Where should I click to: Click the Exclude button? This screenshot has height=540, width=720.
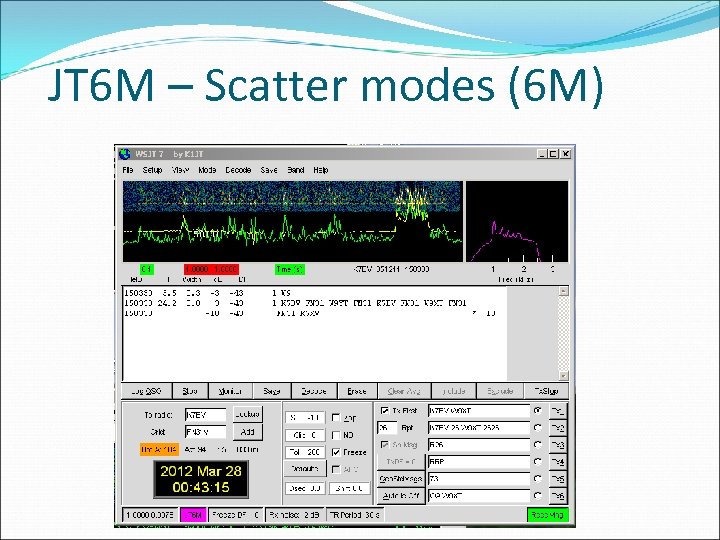point(500,391)
